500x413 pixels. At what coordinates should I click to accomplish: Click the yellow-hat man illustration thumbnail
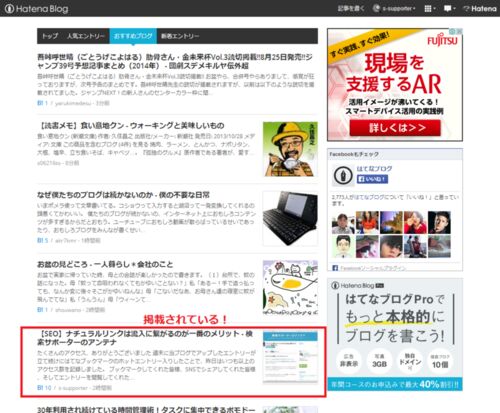click(x=290, y=149)
